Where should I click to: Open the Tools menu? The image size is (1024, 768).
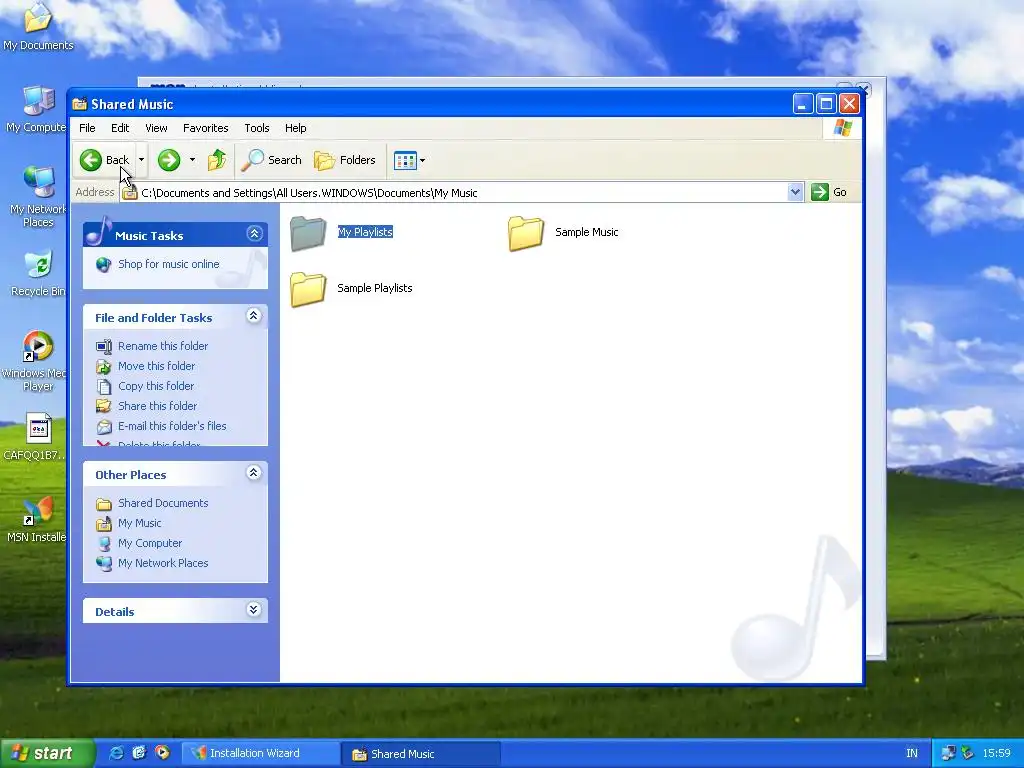(x=257, y=128)
